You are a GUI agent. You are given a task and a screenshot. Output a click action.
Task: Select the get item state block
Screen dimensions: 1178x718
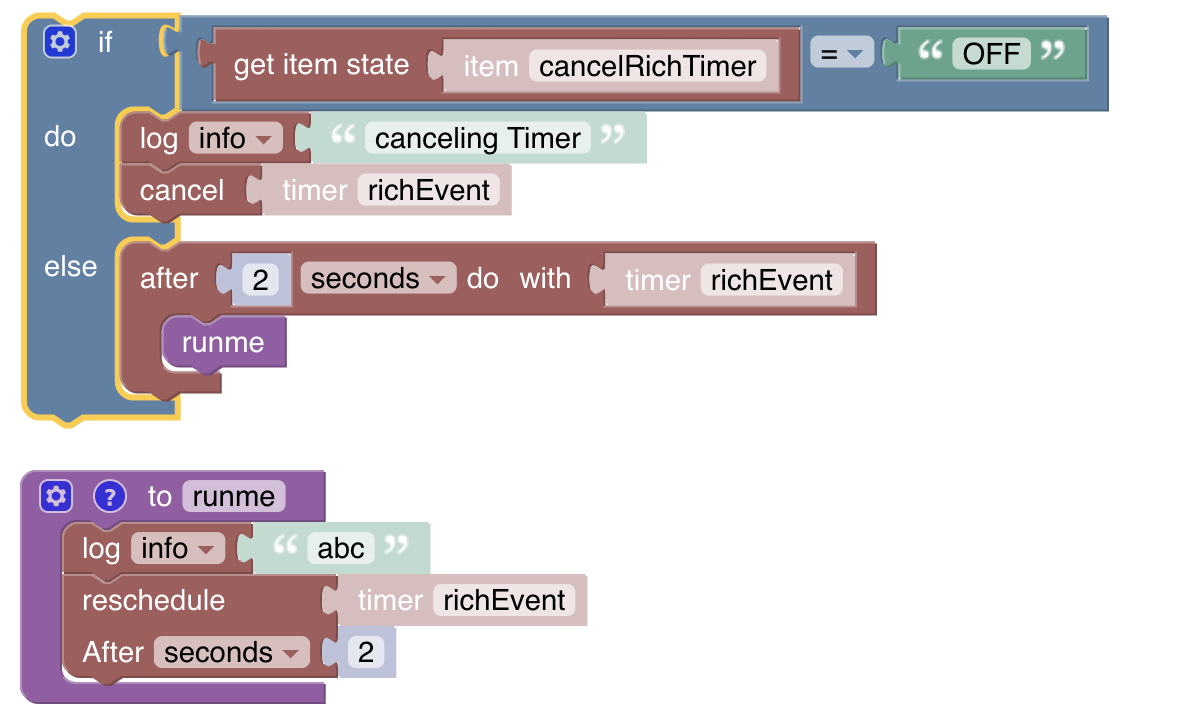coord(321,66)
